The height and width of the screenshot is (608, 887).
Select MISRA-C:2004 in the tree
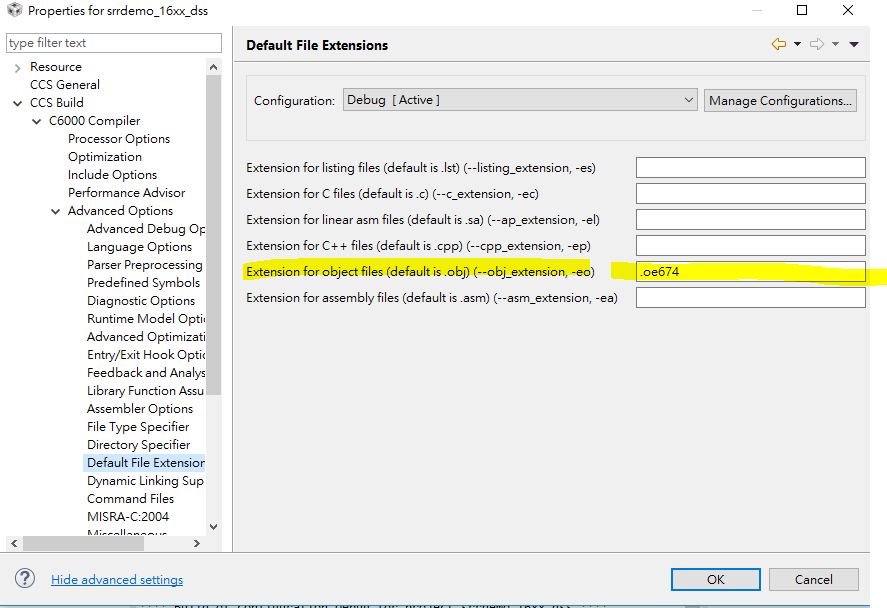[x=128, y=516]
